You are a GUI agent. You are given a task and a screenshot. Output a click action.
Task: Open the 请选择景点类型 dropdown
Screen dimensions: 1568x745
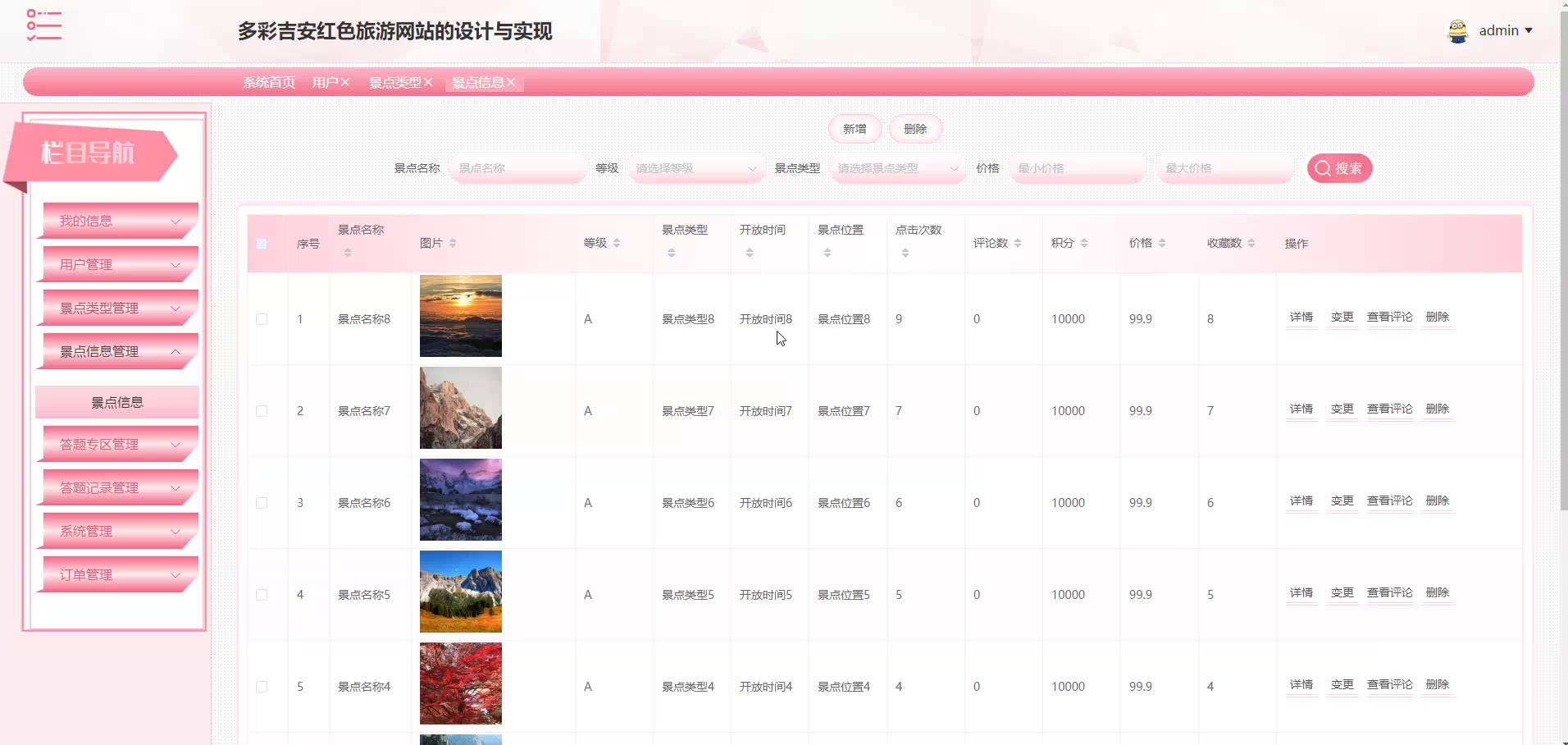coord(897,168)
